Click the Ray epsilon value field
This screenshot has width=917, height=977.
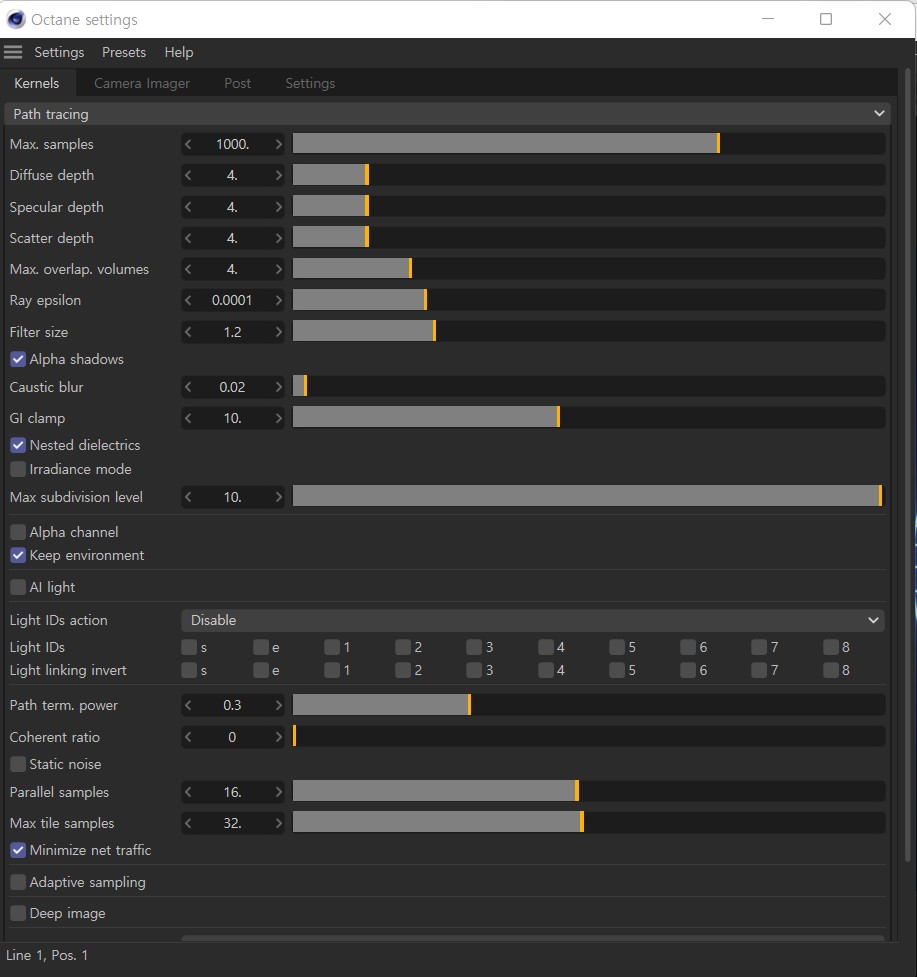tap(232, 300)
